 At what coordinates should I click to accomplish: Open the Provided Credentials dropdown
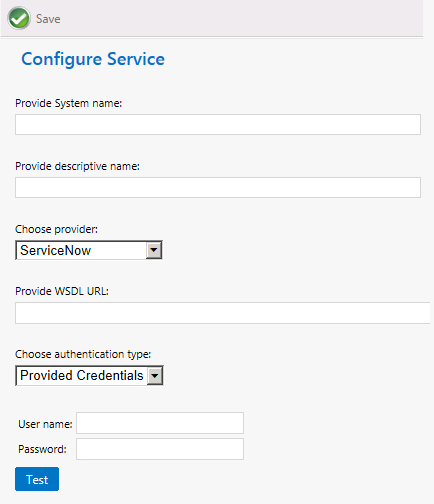coord(89,375)
